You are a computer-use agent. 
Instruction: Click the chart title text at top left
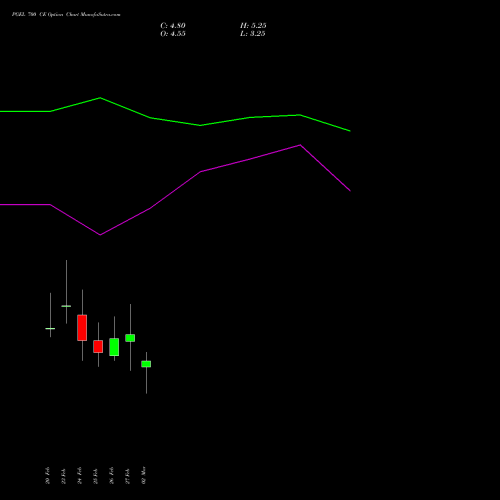66,15
